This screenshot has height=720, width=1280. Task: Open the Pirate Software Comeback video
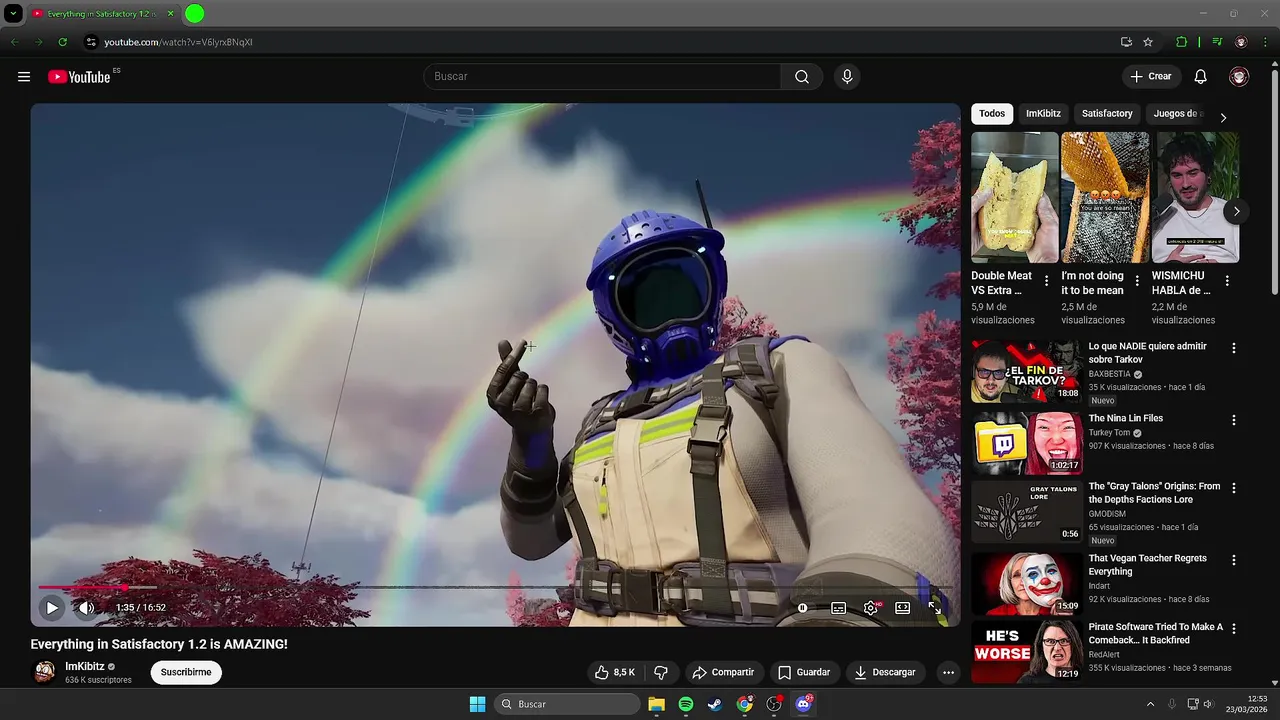(1155, 633)
